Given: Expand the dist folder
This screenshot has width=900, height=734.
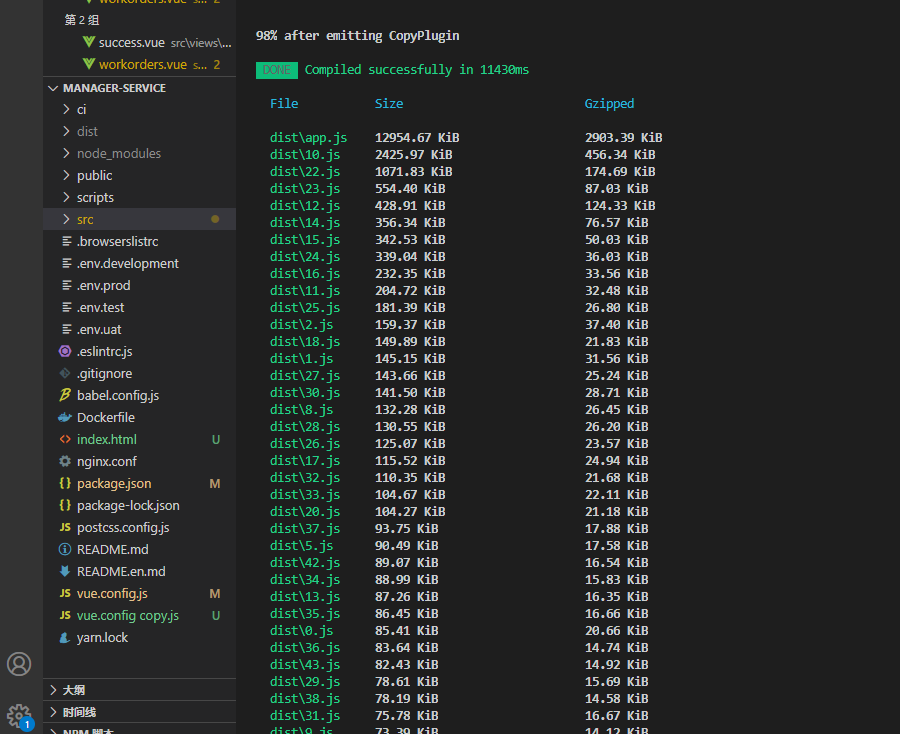Looking at the screenshot, I should [x=66, y=131].
